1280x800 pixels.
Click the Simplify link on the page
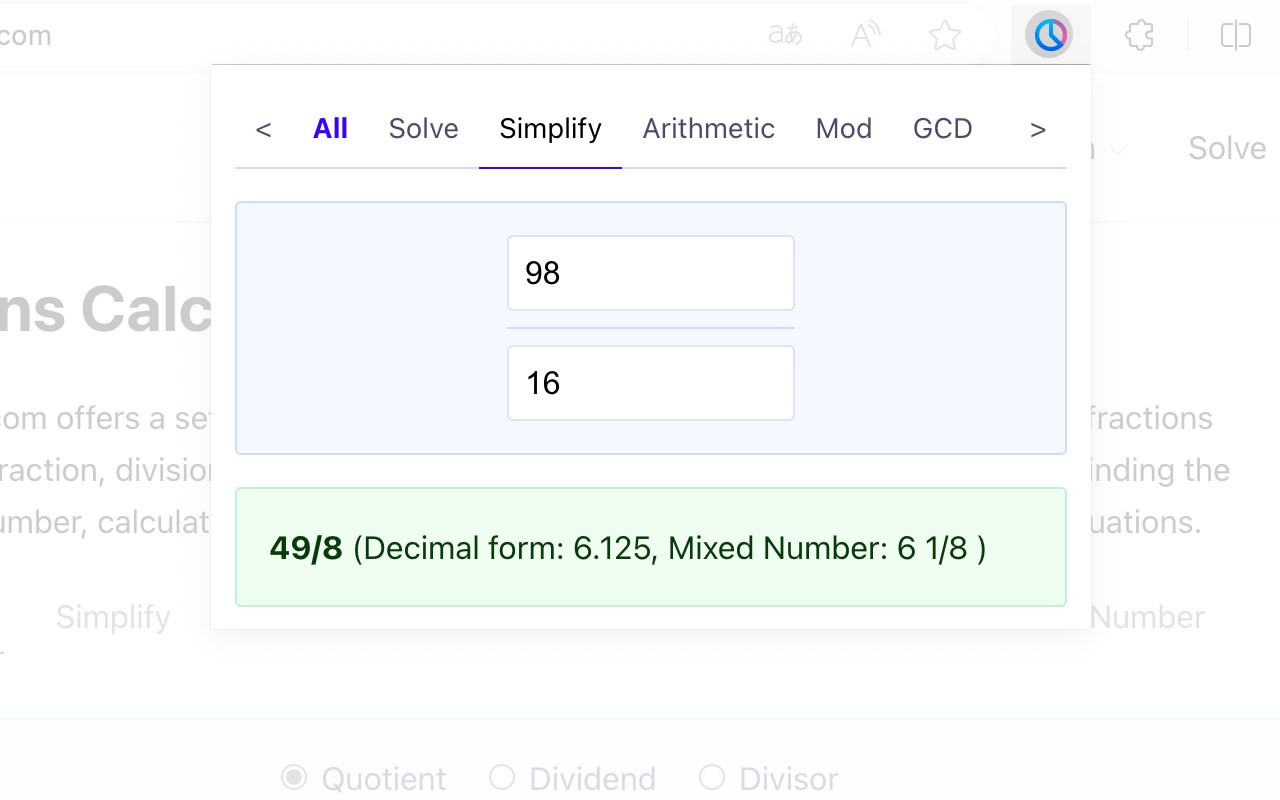(113, 617)
